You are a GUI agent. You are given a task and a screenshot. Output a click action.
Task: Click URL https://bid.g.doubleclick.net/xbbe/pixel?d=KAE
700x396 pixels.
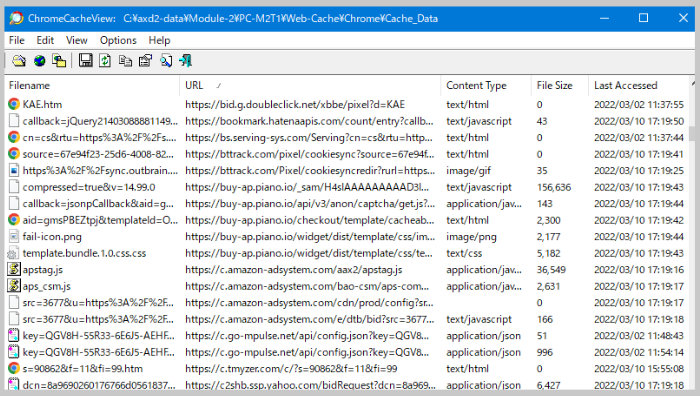[295, 104]
